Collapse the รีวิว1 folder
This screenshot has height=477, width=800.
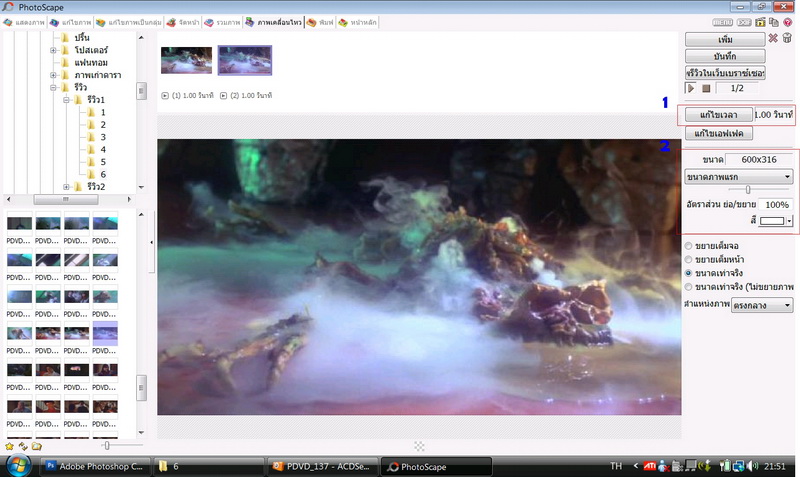click(x=66, y=100)
